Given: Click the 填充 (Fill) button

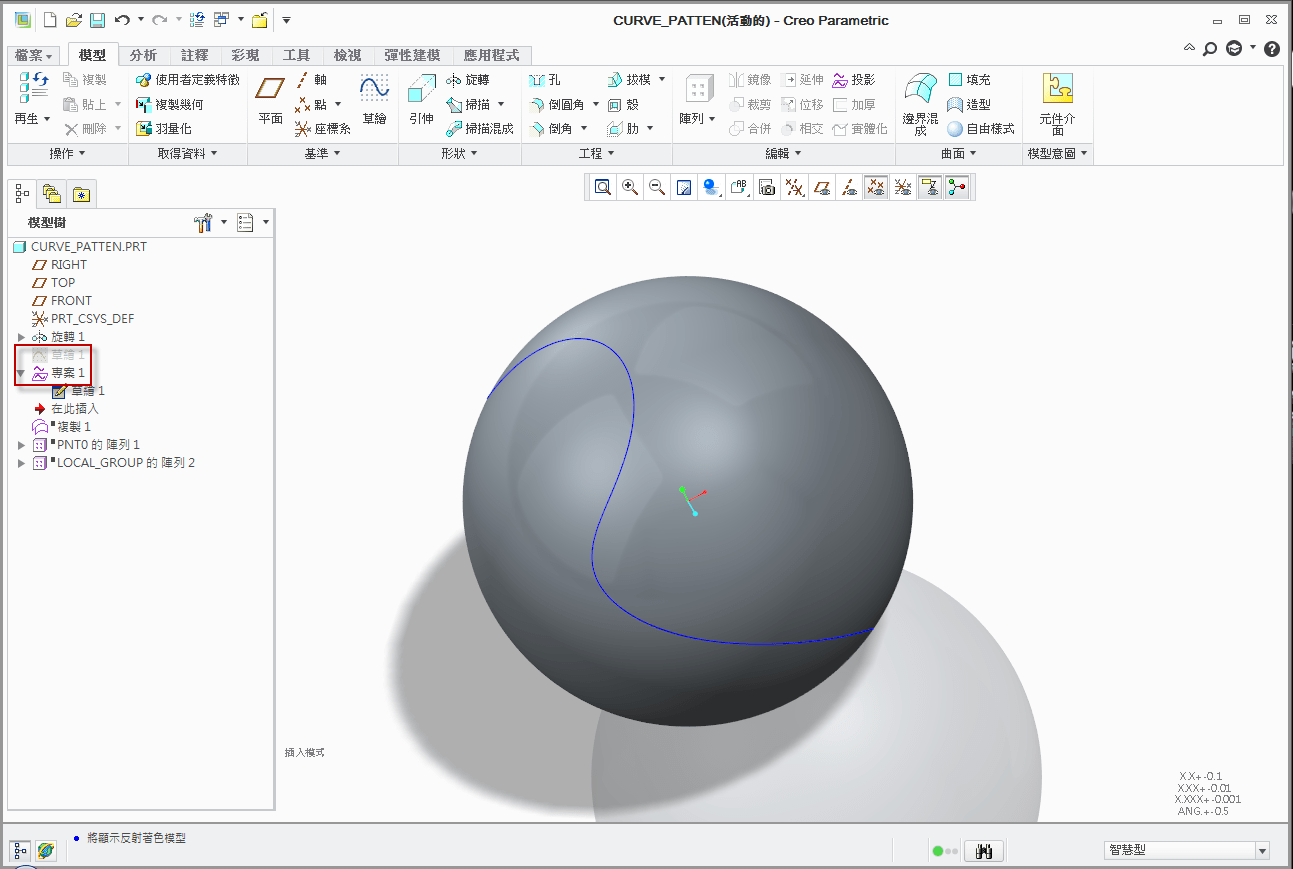Looking at the screenshot, I should pos(969,80).
